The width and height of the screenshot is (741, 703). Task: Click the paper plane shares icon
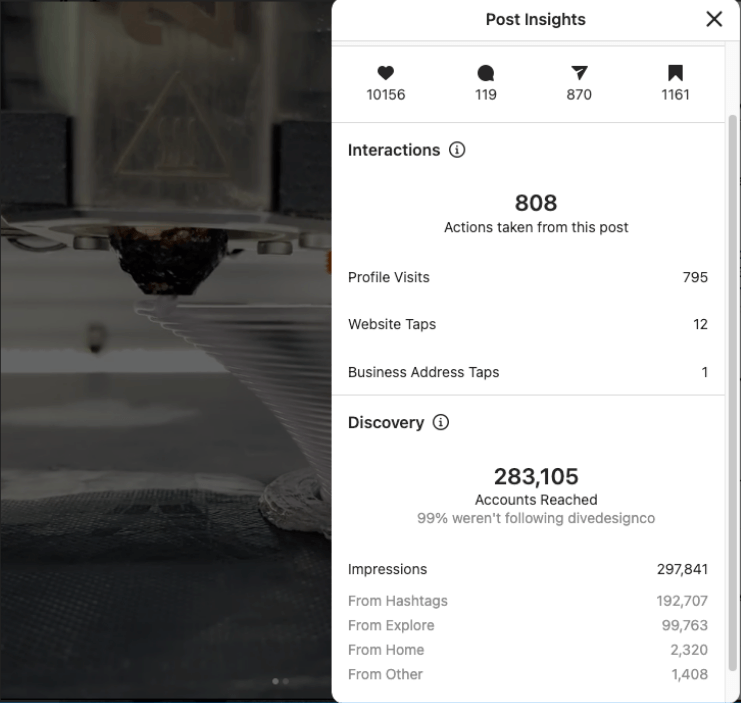pos(579,73)
